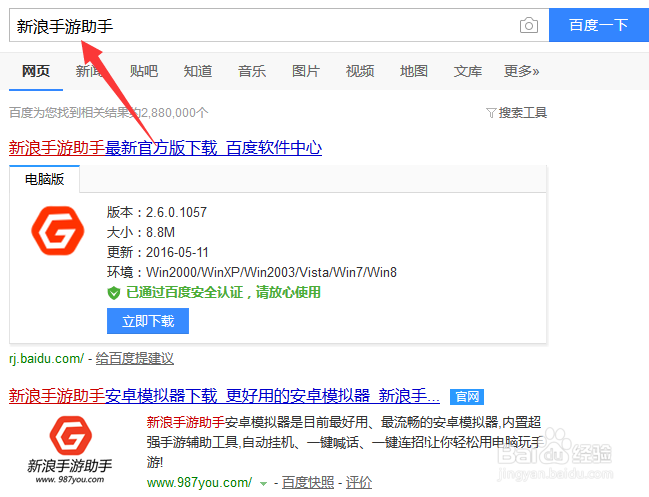Switch to the 视频 tab
The width and height of the screenshot is (649, 497).
click(360, 71)
